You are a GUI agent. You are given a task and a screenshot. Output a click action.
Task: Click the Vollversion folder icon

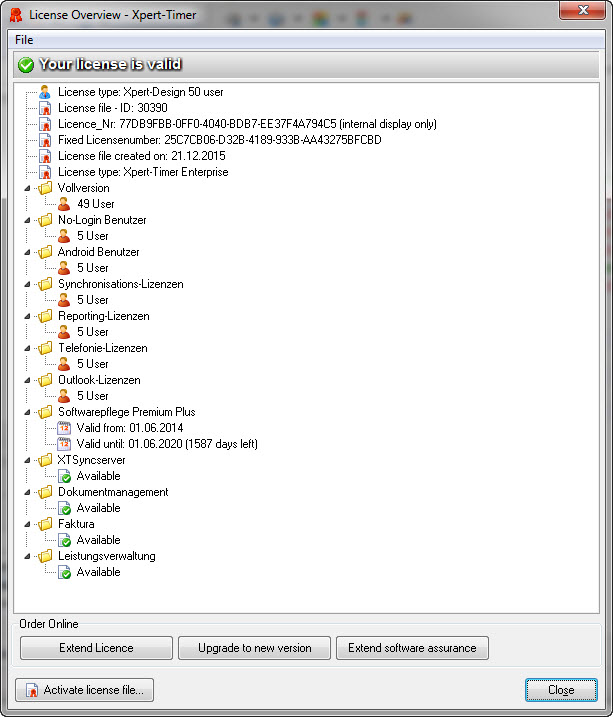click(x=45, y=188)
